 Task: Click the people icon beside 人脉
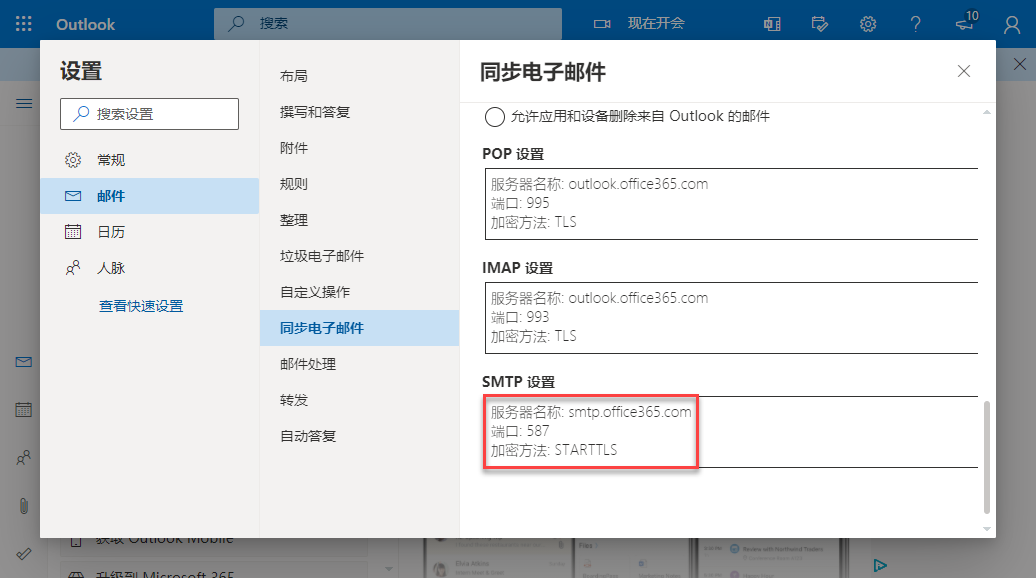click(x=73, y=268)
